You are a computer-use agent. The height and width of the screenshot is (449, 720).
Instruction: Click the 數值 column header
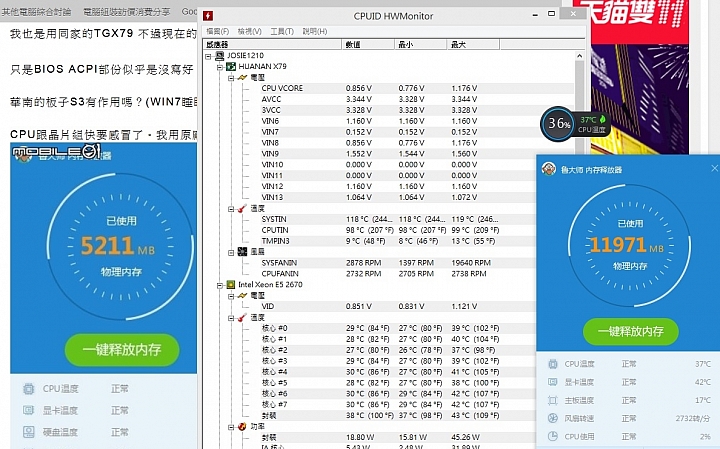point(368,45)
